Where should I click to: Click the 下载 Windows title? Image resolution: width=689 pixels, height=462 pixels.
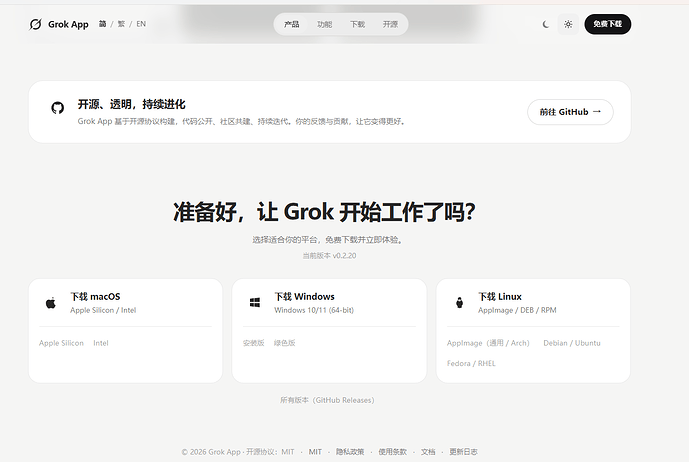tap(305, 297)
